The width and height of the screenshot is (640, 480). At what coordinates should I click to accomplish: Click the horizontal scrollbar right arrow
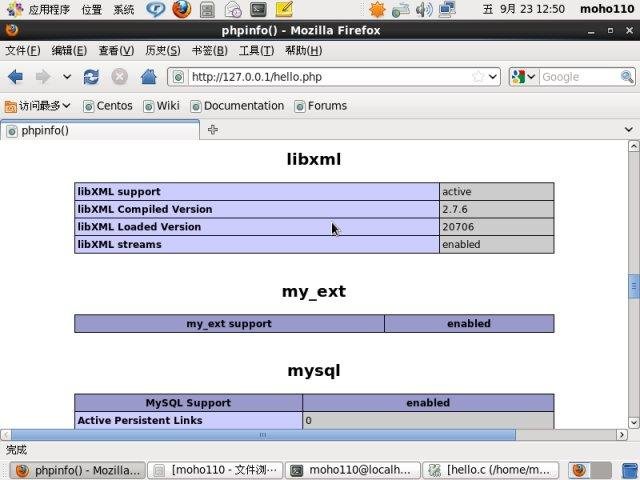tap(622, 435)
